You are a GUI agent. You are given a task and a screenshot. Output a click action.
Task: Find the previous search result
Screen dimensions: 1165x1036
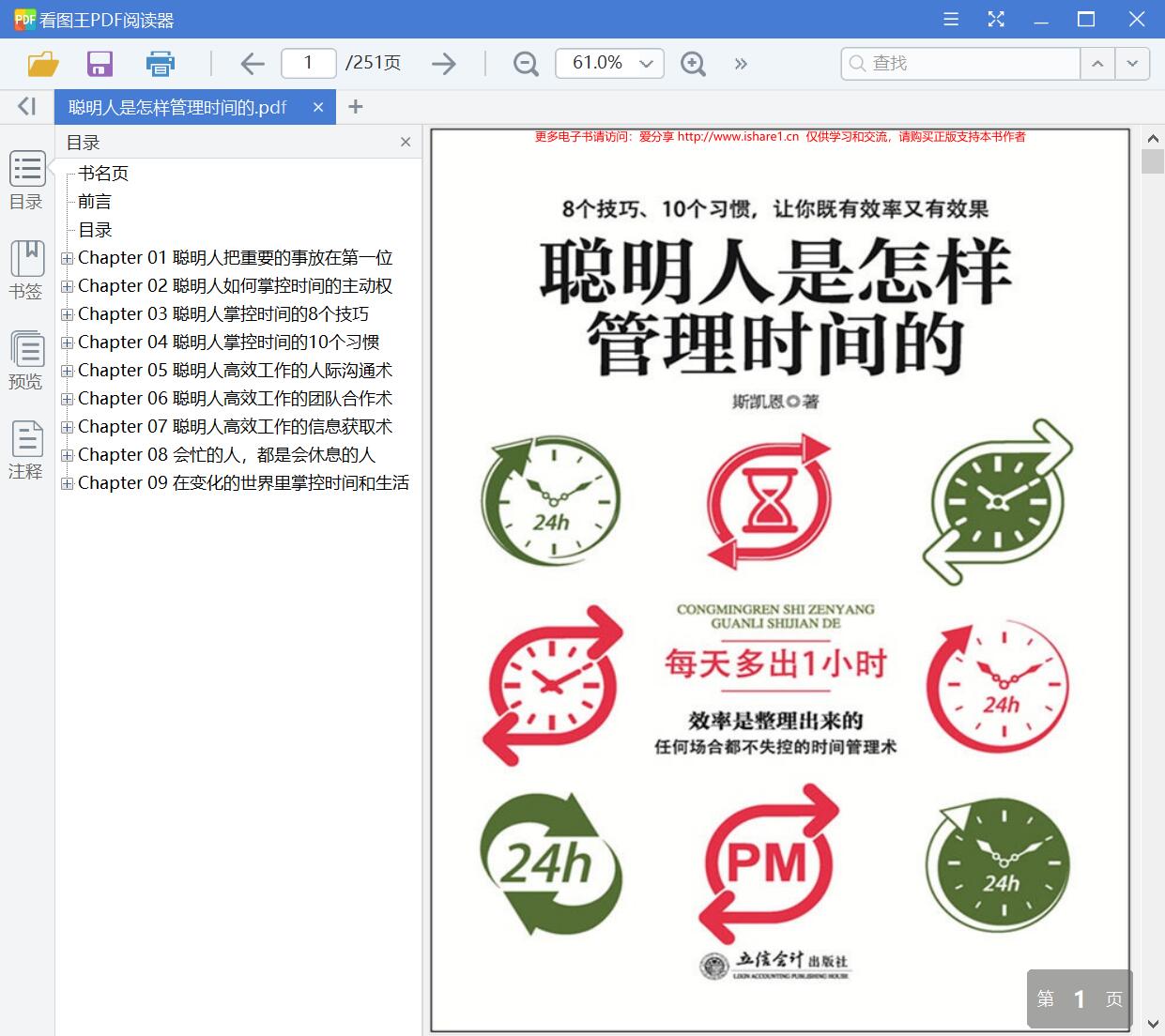(1097, 64)
